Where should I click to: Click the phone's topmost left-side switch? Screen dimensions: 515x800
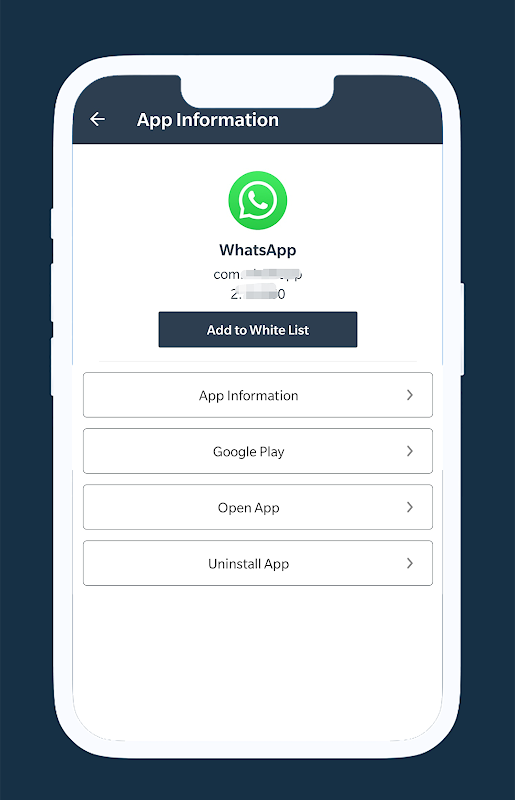(52, 223)
